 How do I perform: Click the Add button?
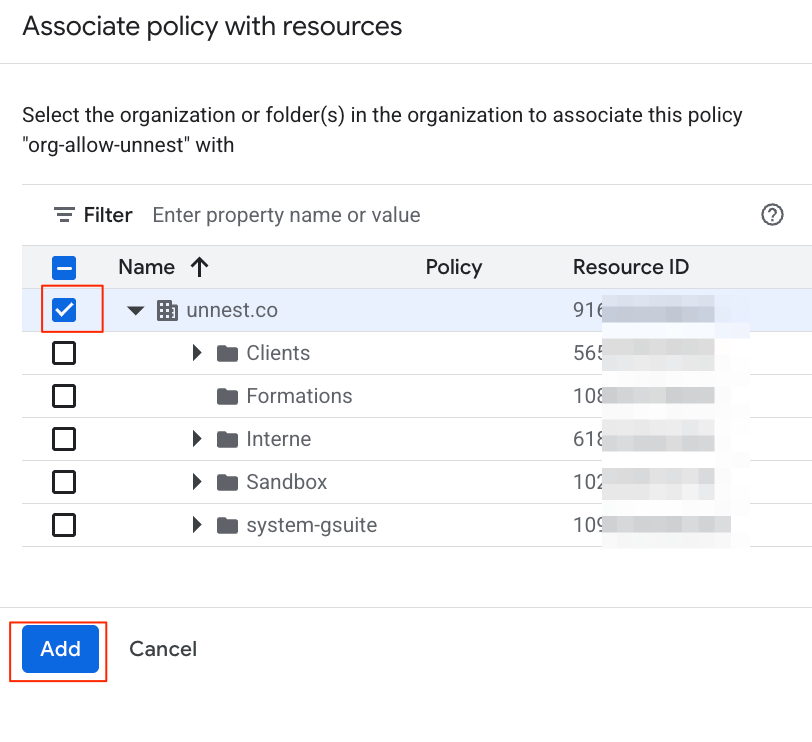coord(60,649)
